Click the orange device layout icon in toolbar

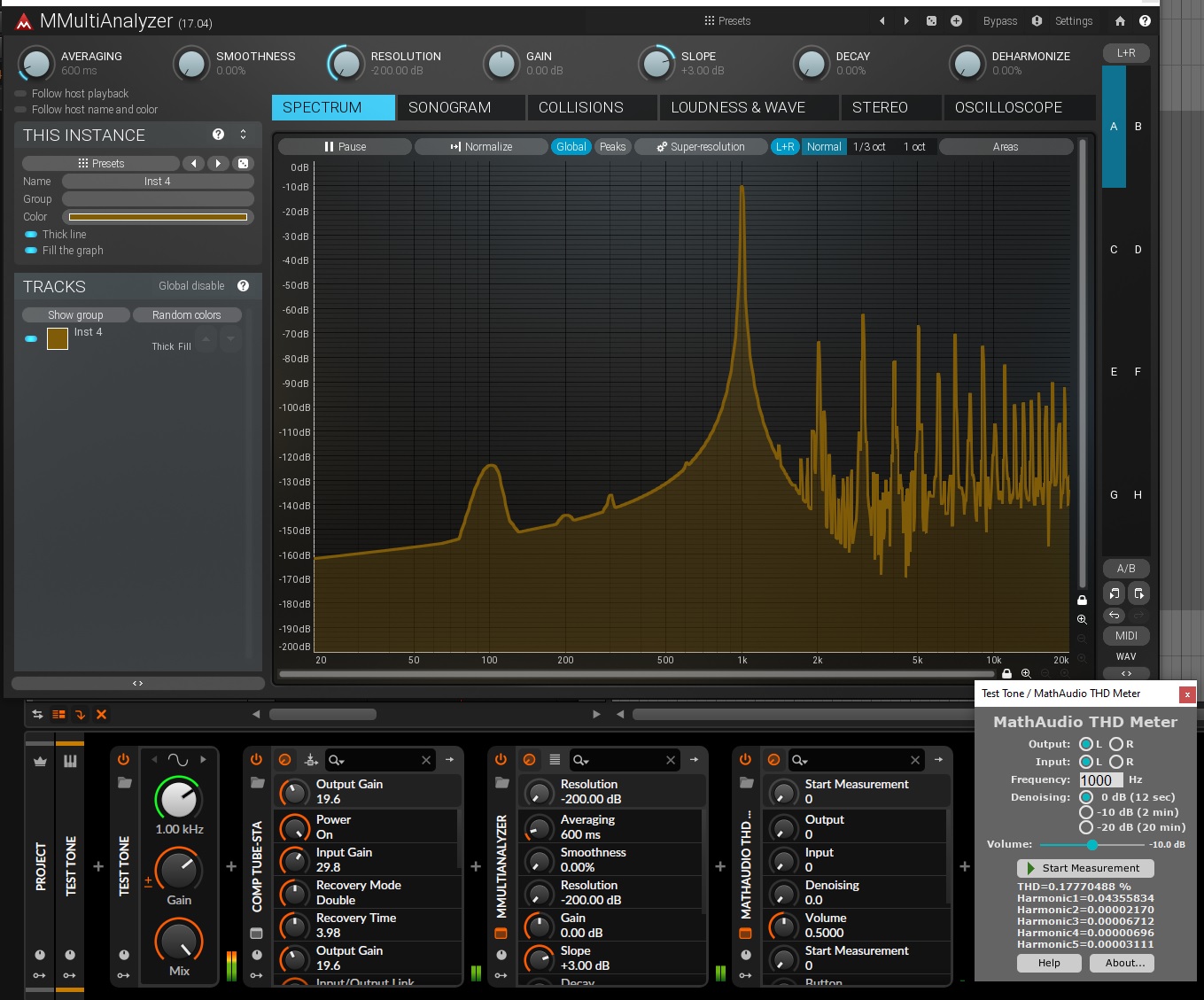[58, 714]
